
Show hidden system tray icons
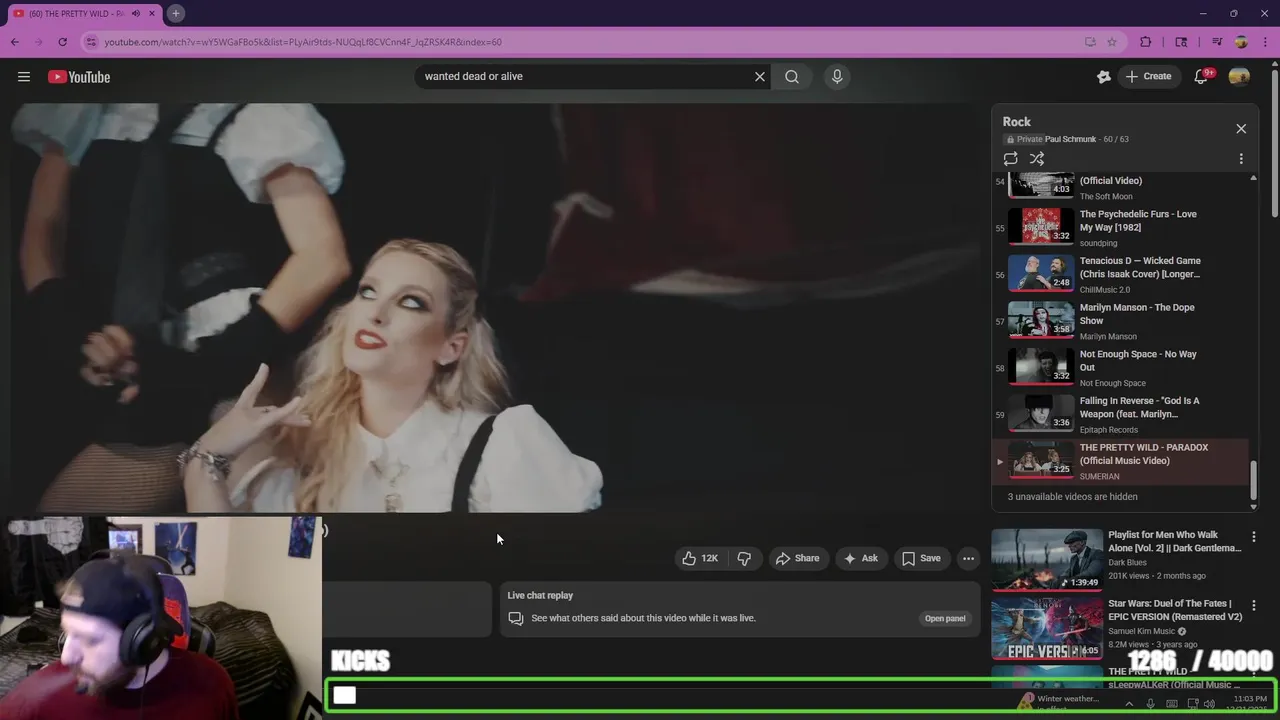(x=1129, y=704)
